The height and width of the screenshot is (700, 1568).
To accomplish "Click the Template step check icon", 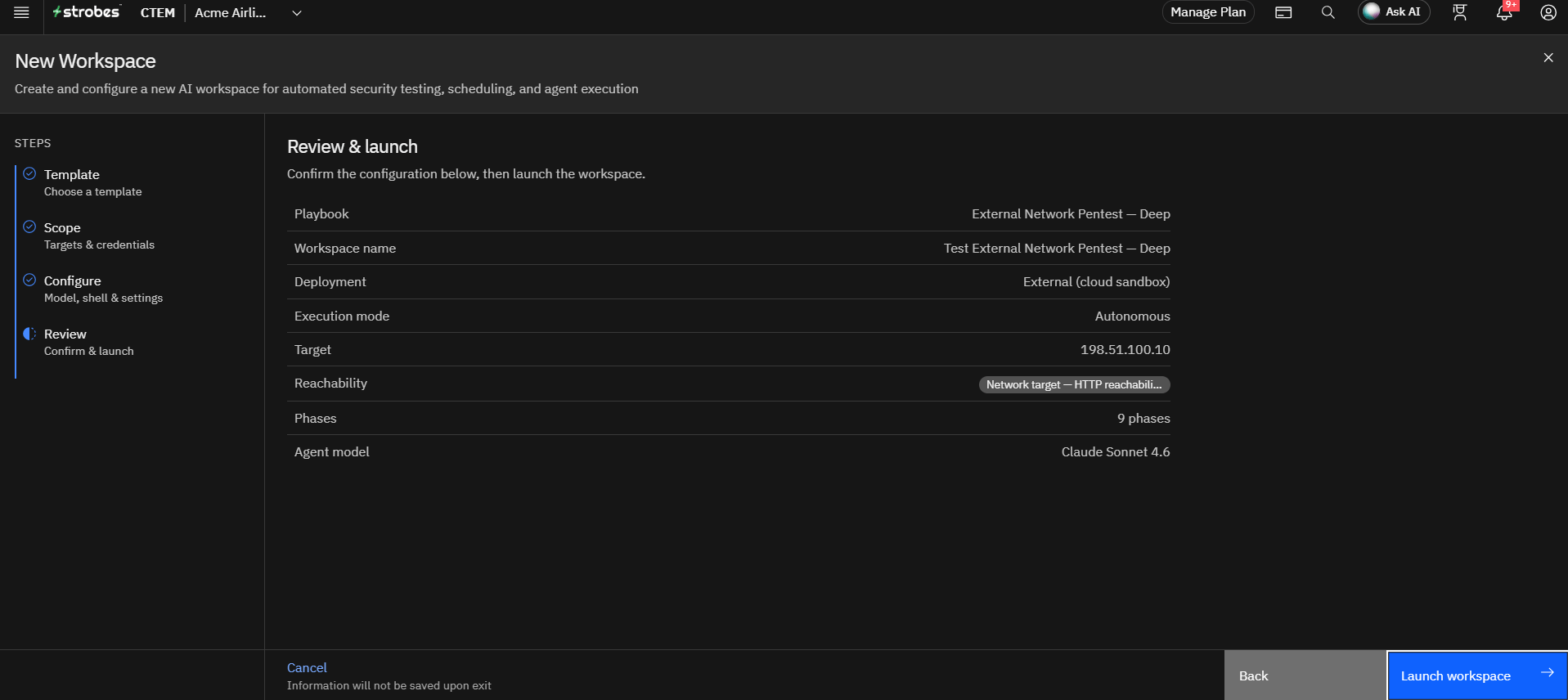I will [x=29, y=173].
